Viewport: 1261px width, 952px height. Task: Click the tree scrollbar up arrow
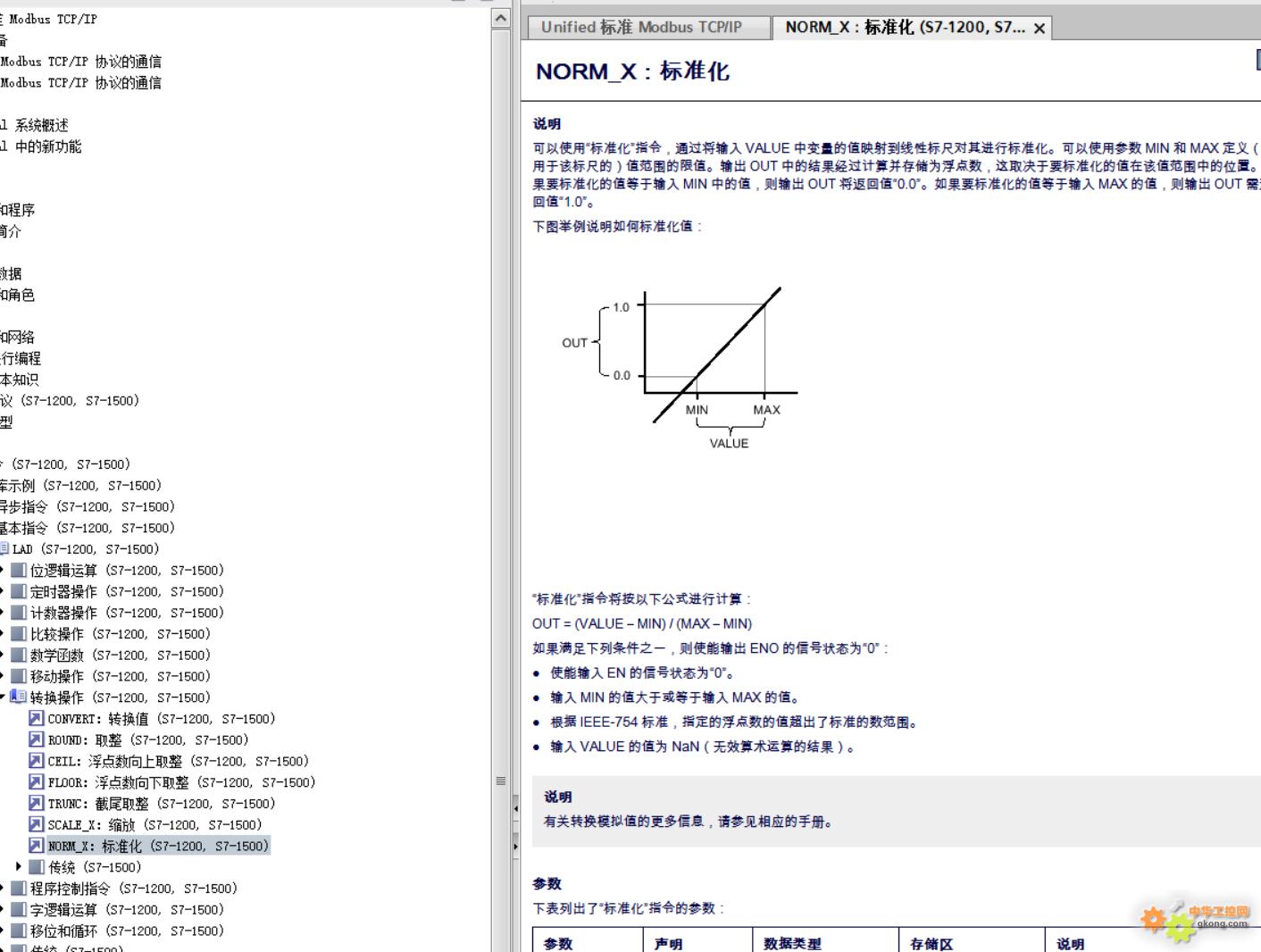(501, 18)
